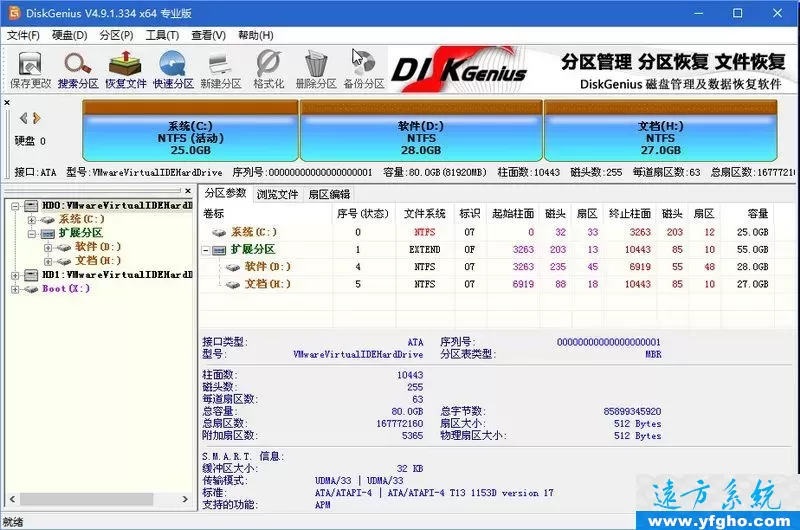The height and width of the screenshot is (530, 800).
Task: Click the 25.0GB capacity cell
Action: click(752, 233)
